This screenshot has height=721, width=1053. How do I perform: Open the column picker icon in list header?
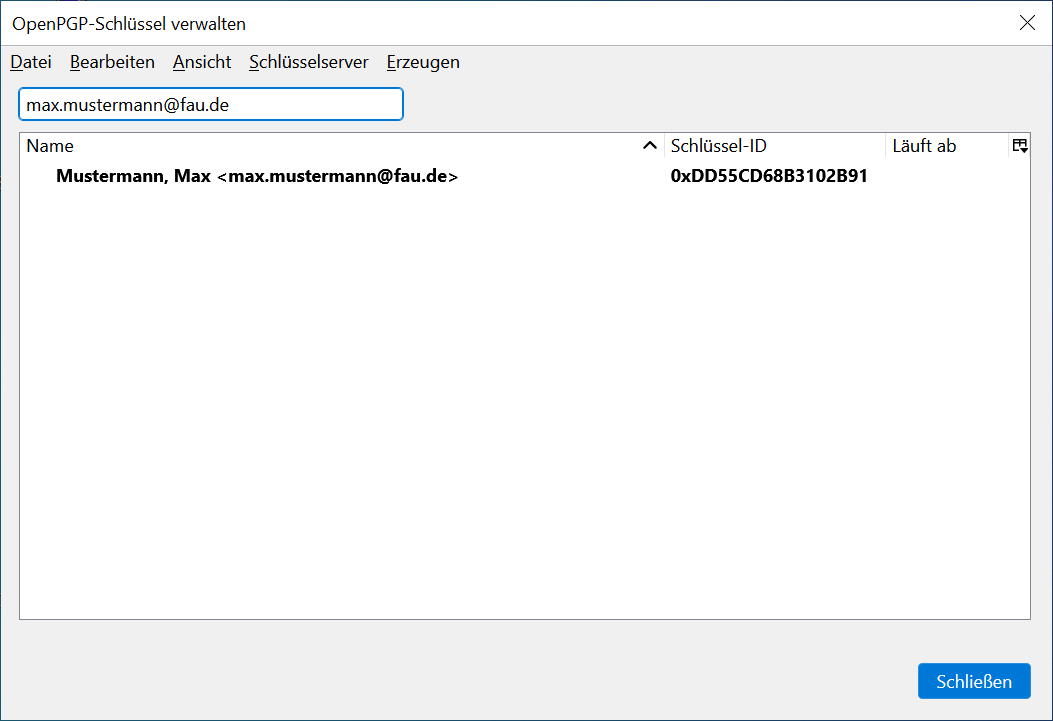pyautogui.click(x=1019, y=146)
